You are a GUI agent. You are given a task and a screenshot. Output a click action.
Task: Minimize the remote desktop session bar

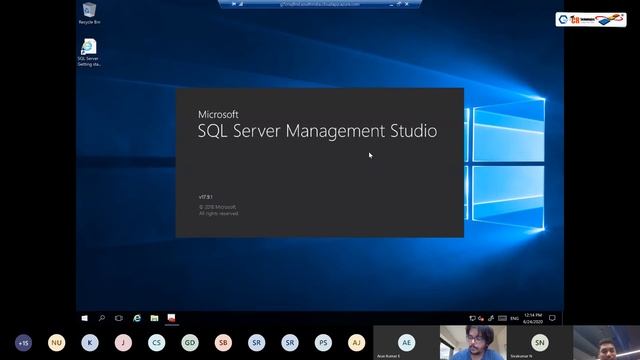(x=391, y=4)
